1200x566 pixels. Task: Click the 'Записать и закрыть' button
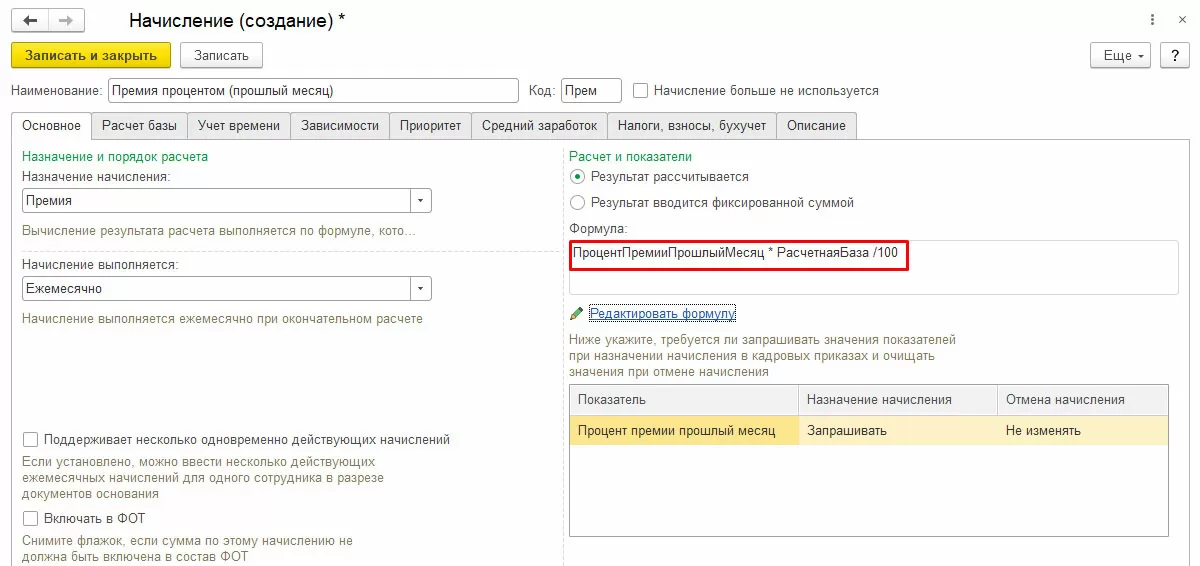pyautogui.click(x=91, y=55)
